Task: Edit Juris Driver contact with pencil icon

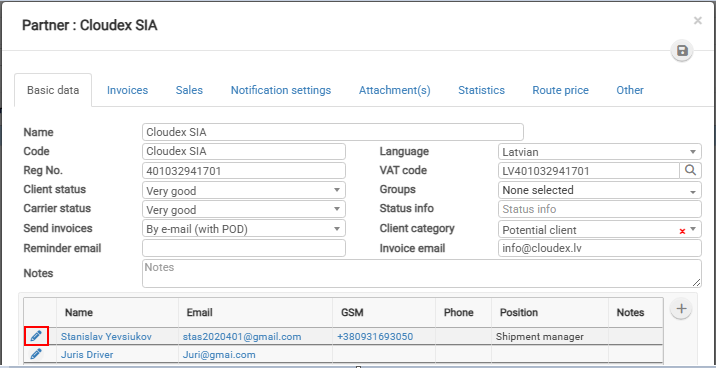Action: pos(36,354)
